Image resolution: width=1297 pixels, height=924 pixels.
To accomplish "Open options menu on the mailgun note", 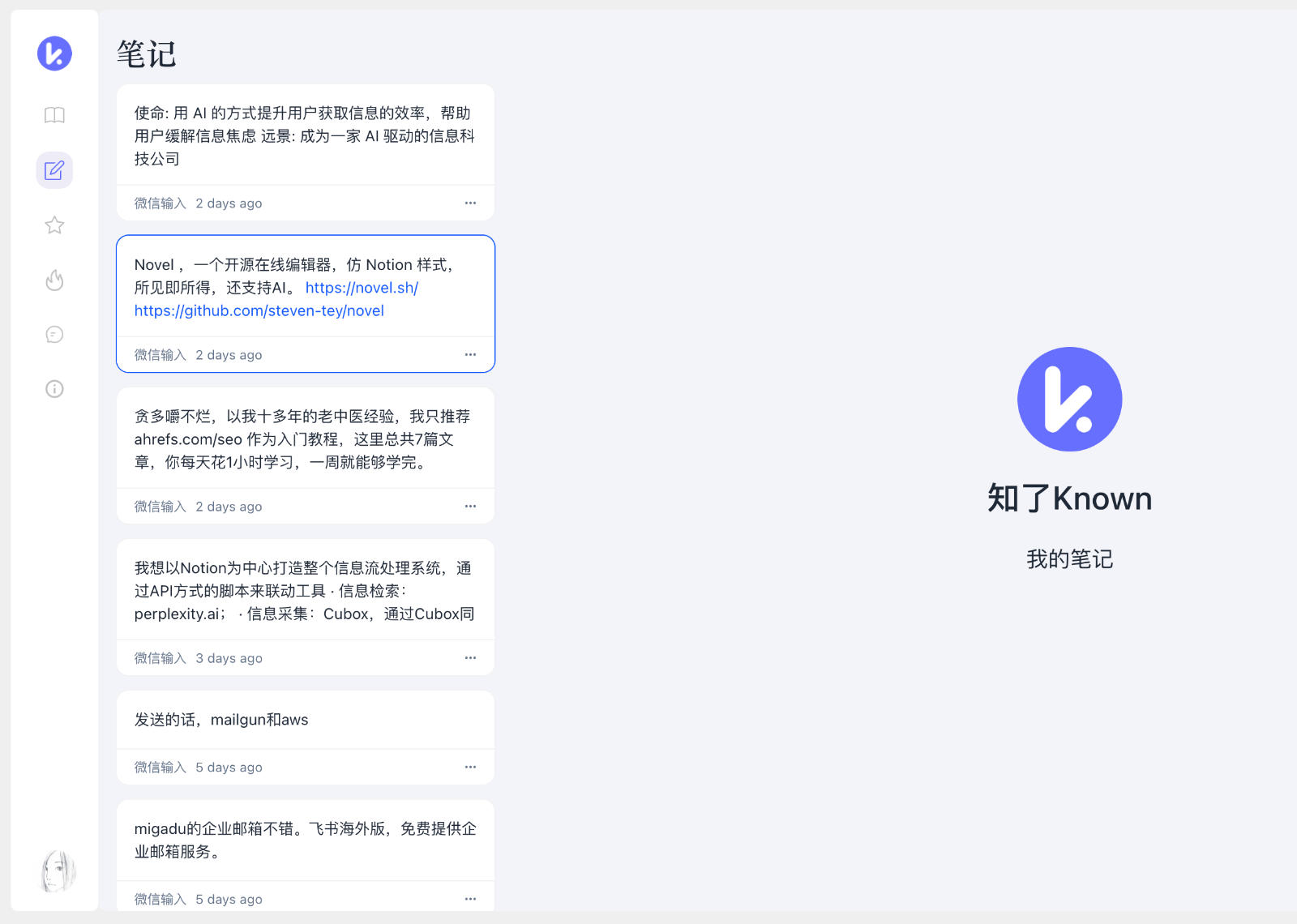I will [x=470, y=766].
